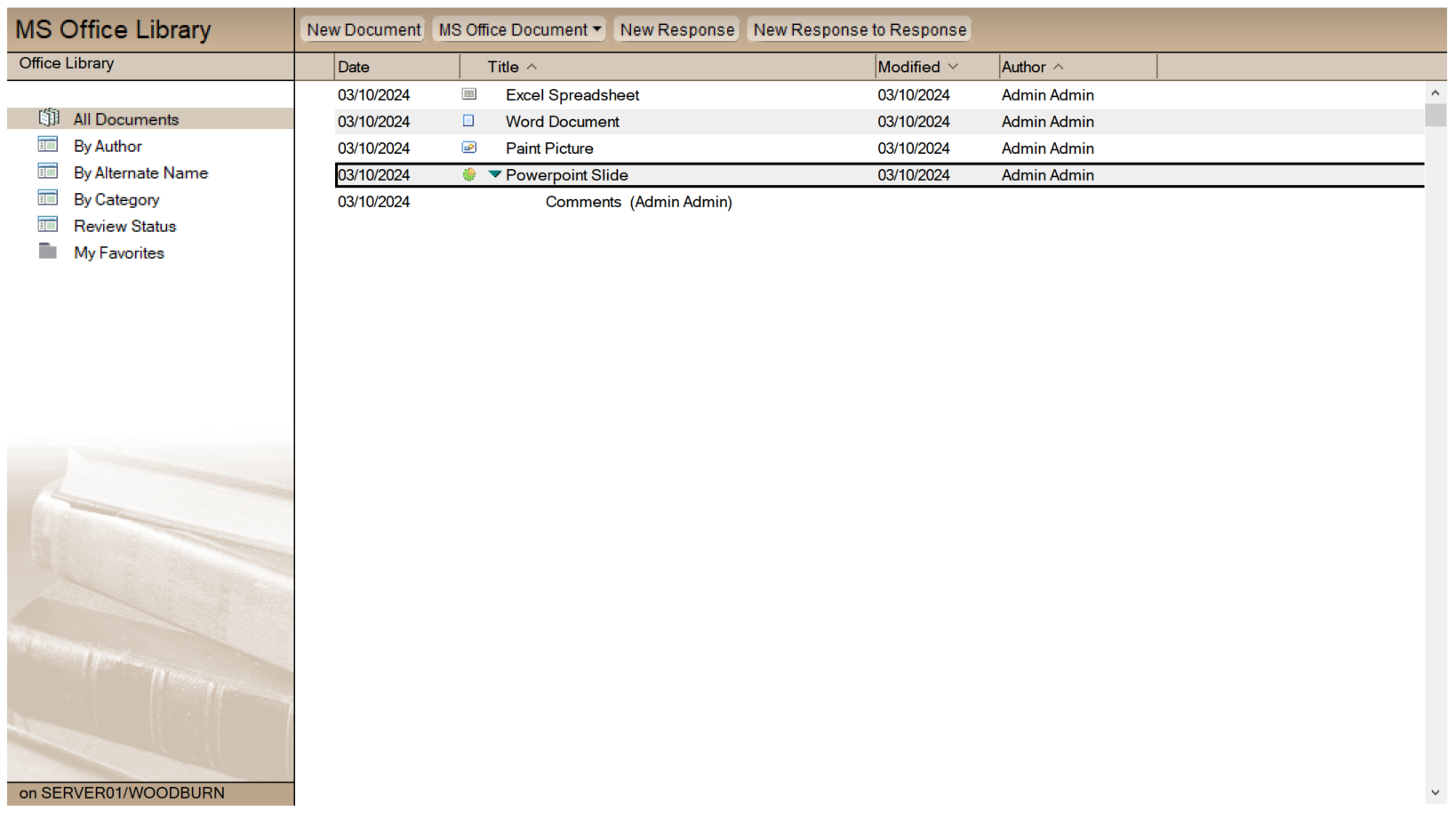This screenshot has height=819, width=1456.
Task: Sort by the Modified column arrow
Action: (x=953, y=67)
